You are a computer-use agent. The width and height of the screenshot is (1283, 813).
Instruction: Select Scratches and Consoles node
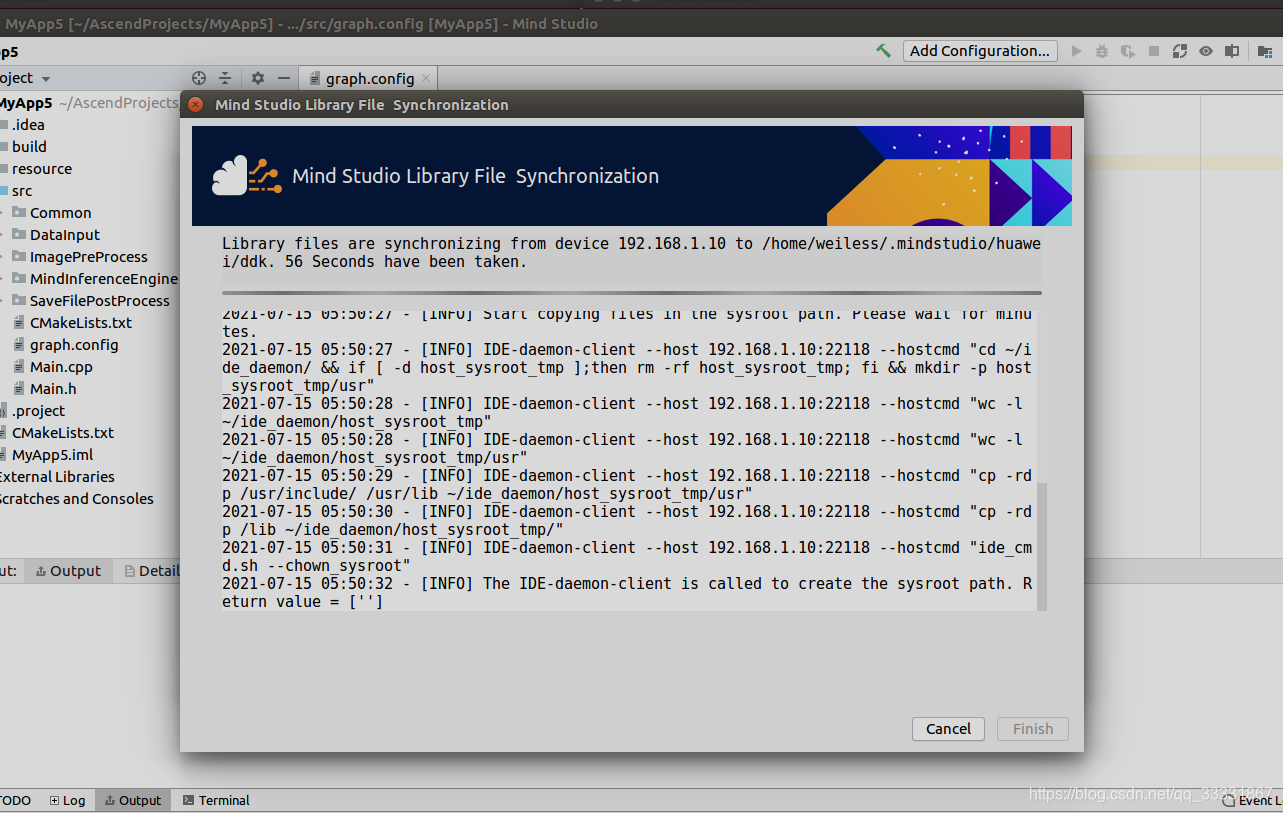[75, 499]
